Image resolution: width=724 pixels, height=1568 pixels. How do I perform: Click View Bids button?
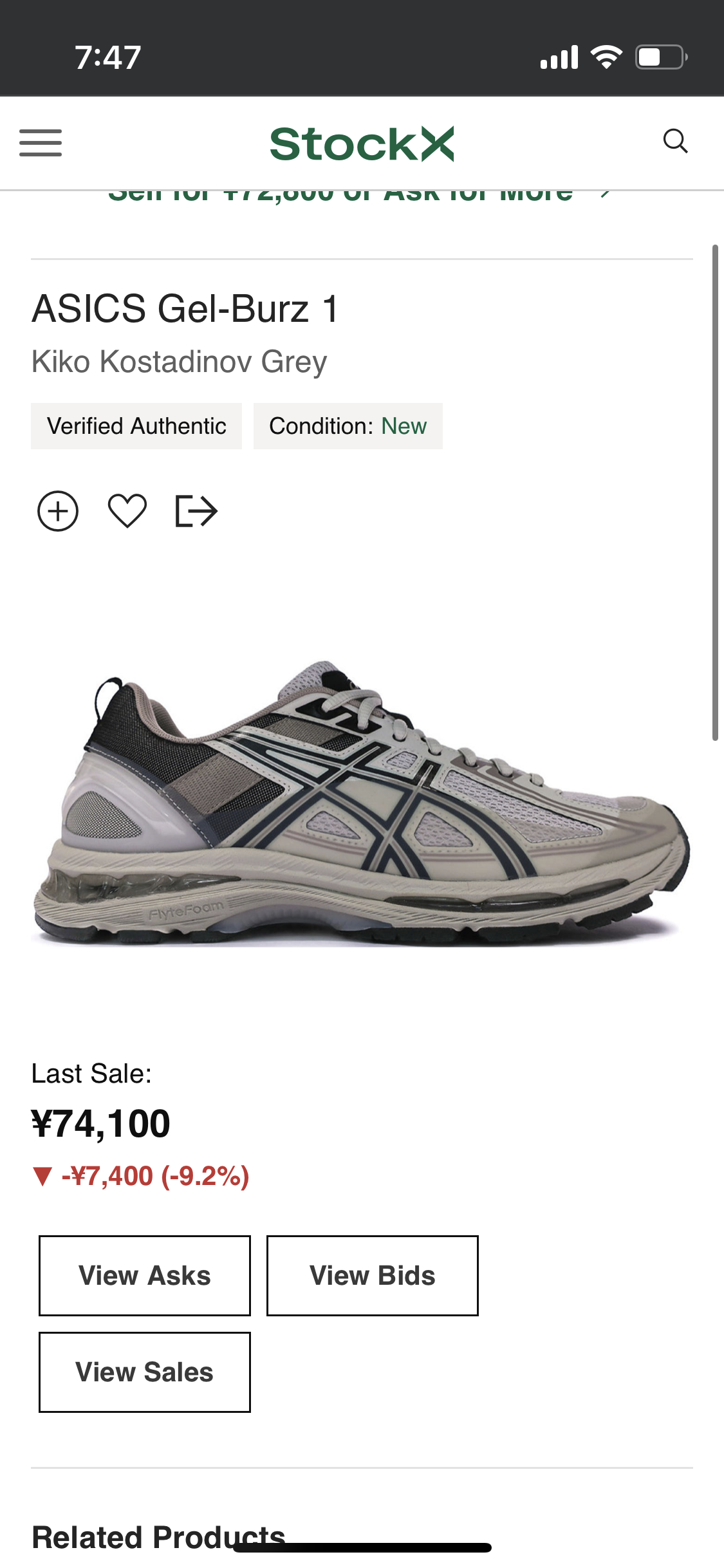pos(373,1276)
